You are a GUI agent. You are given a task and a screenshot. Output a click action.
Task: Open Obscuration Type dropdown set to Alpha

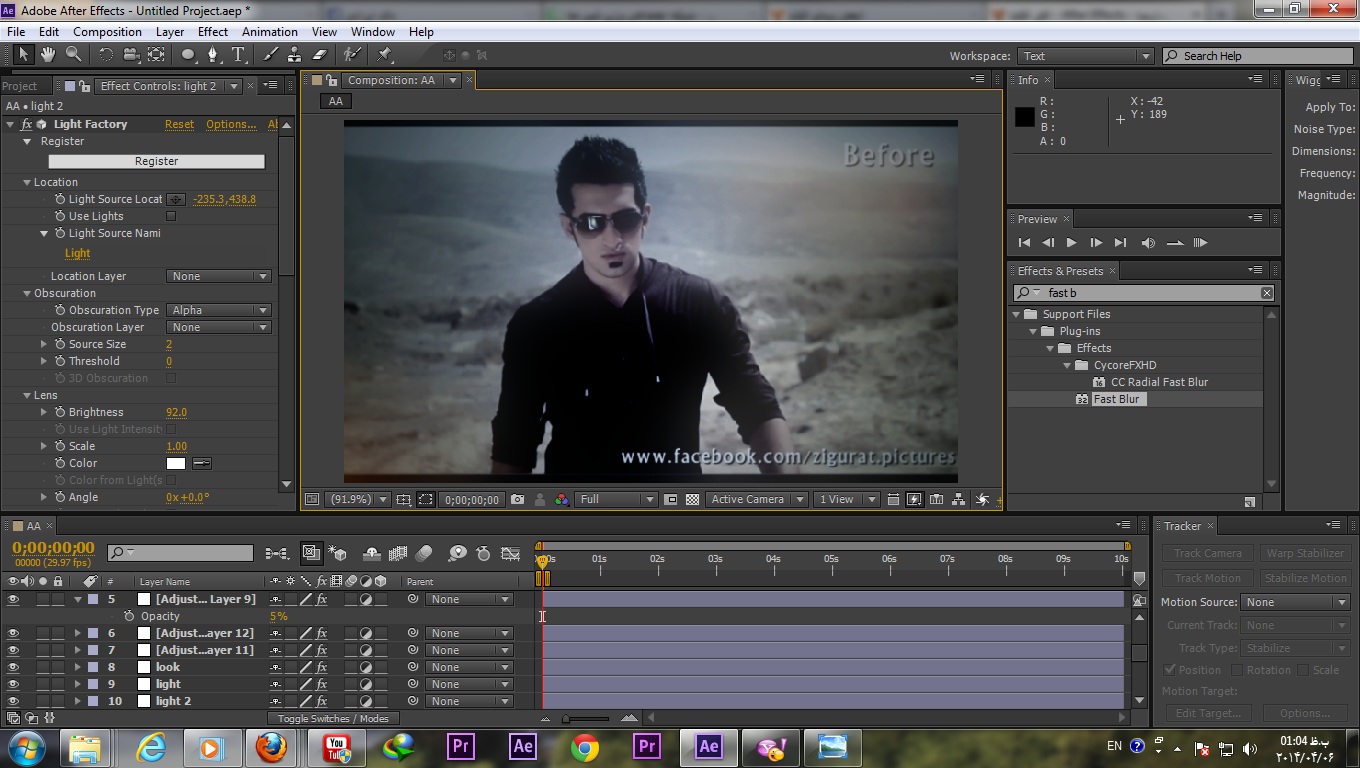(x=219, y=310)
